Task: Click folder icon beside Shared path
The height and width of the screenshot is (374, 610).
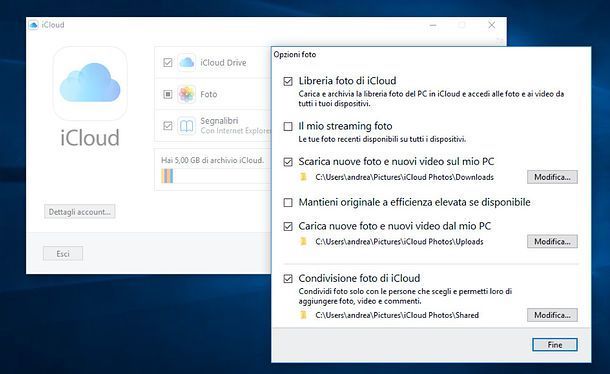Action: tap(303, 315)
